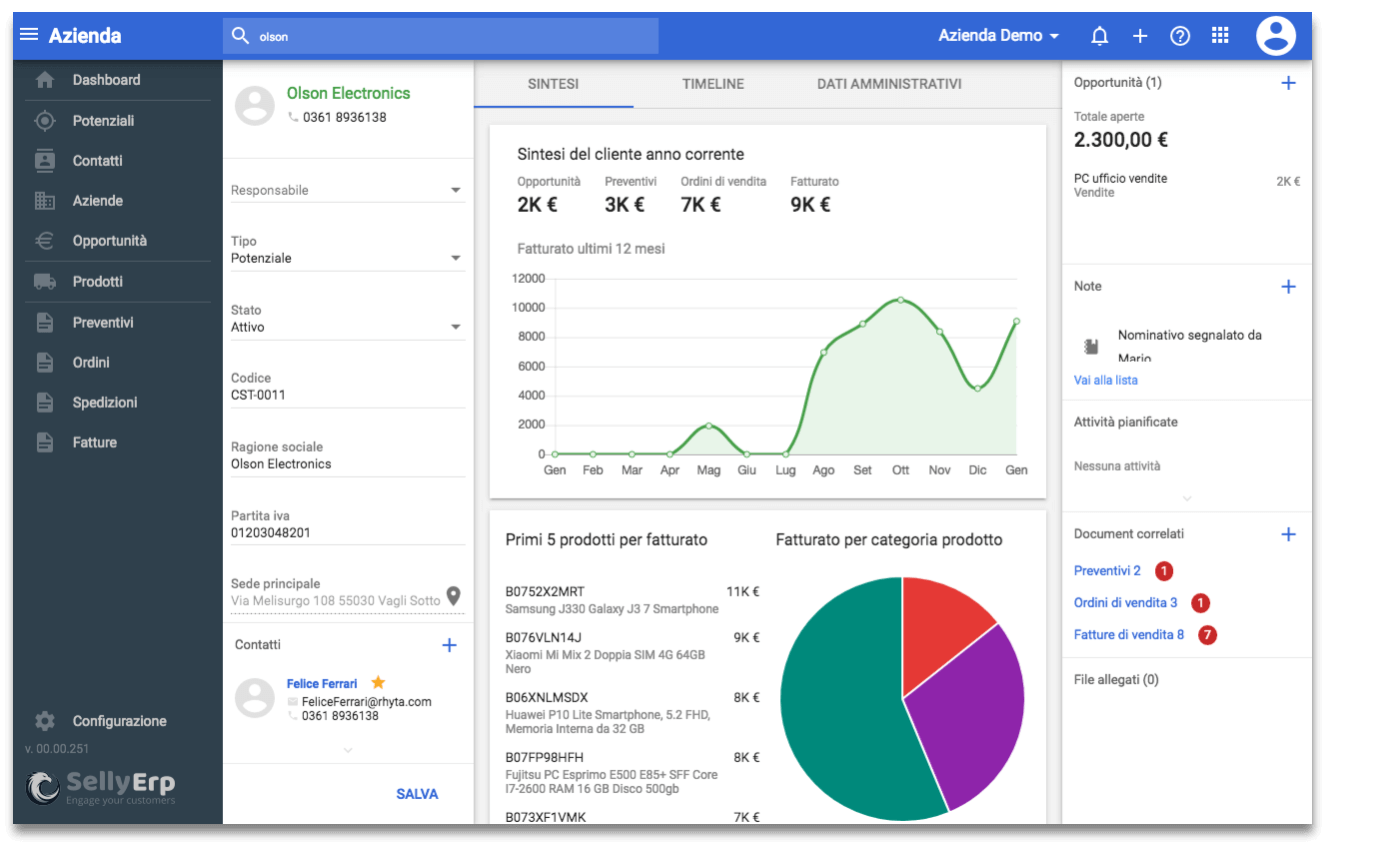This screenshot has width=1390, height=846.
Task: Open the Fatture di vendita 8 link
Action: point(1129,635)
